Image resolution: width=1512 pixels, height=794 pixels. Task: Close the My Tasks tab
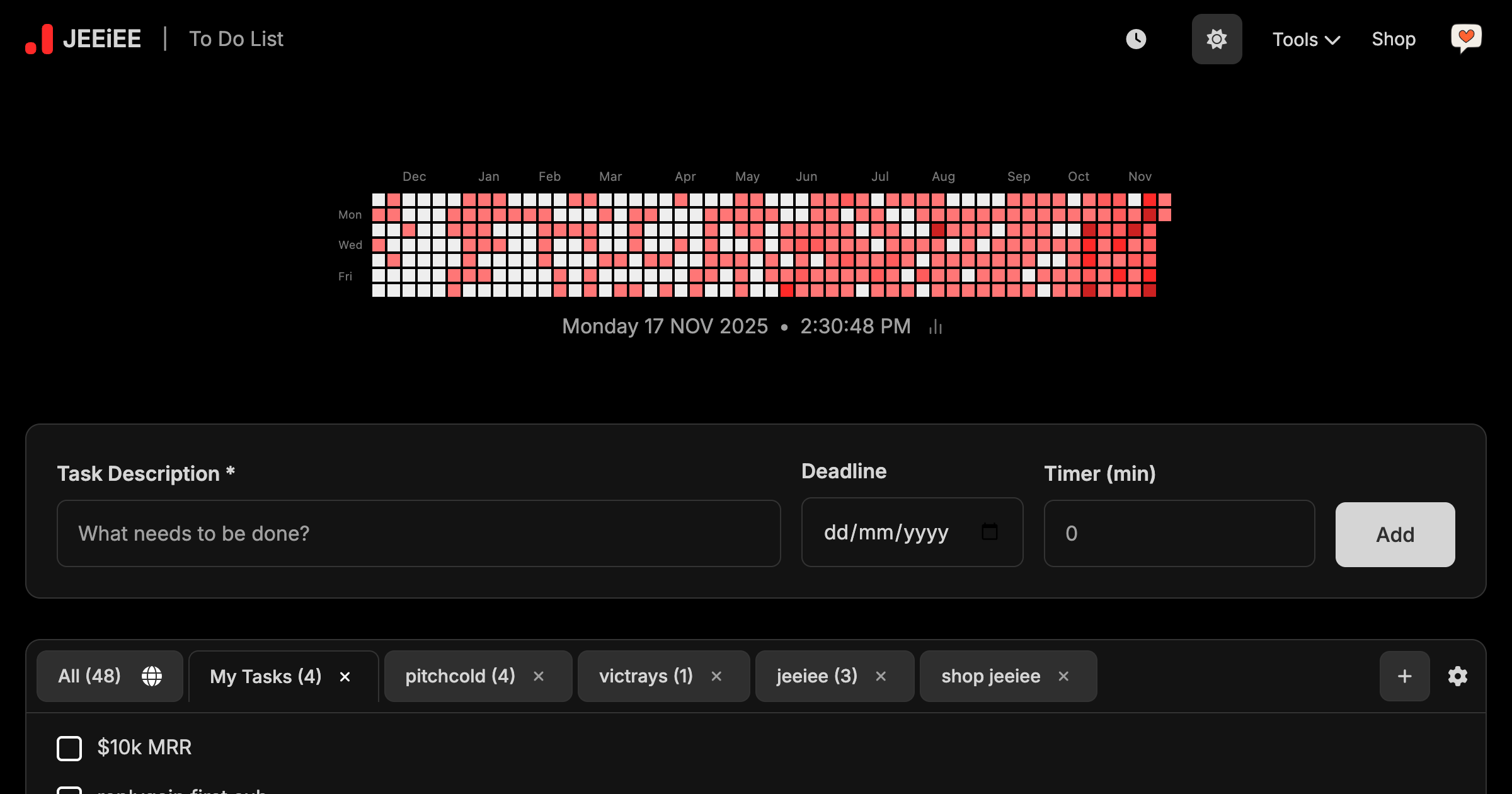[345, 677]
